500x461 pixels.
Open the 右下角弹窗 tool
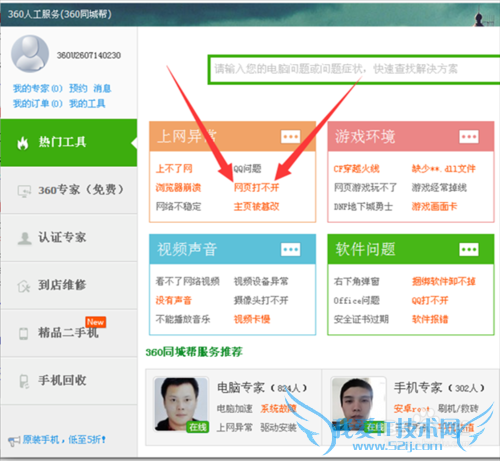pyautogui.click(x=357, y=281)
